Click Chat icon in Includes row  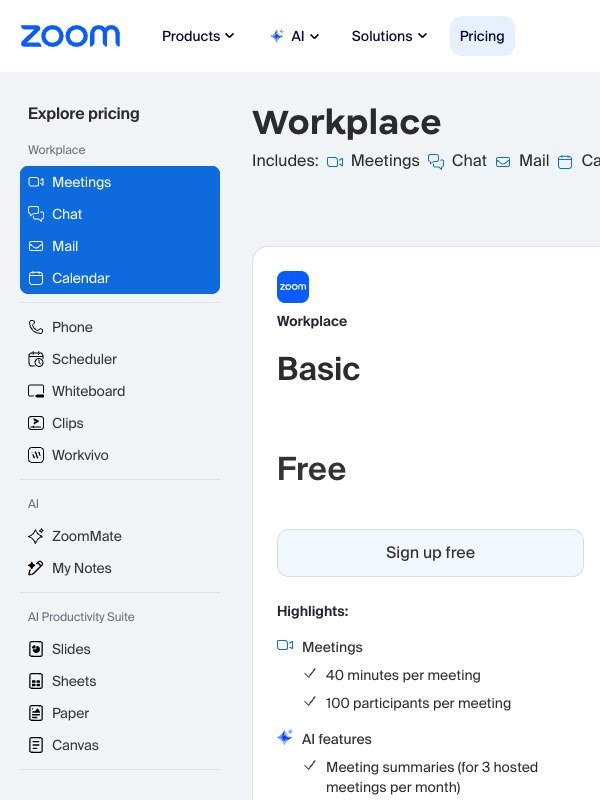click(436, 162)
